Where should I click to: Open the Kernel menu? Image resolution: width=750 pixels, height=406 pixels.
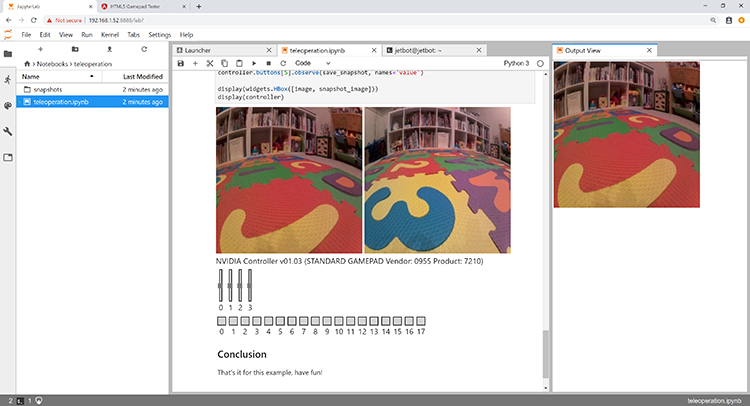point(107,34)
